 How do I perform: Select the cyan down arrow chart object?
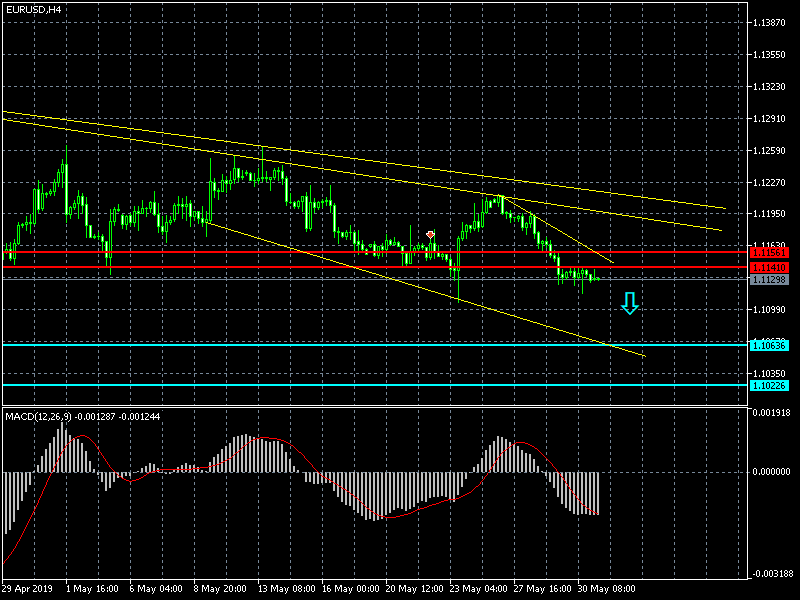pyautogui.click(x=630, y=303)
